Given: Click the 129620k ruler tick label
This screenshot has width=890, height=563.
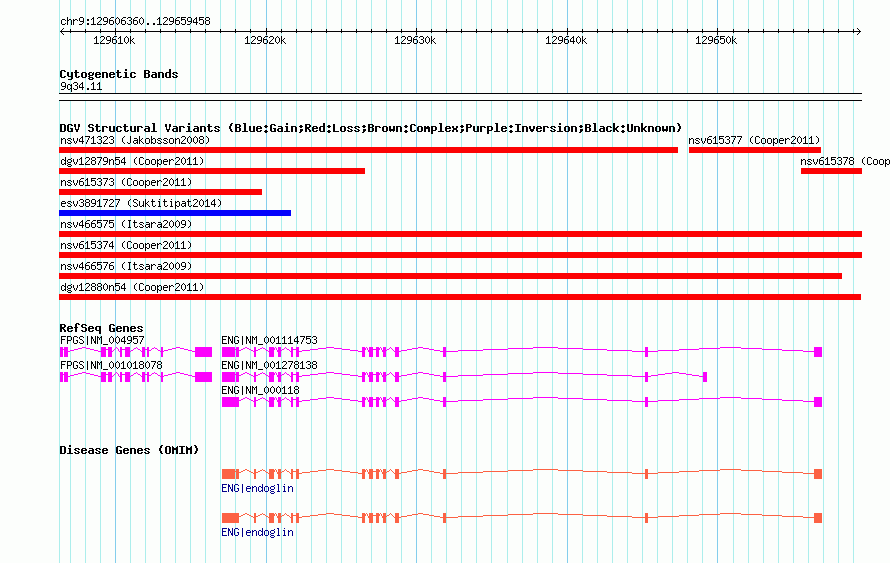Looking at the screenshot, I should coord(265,40).
